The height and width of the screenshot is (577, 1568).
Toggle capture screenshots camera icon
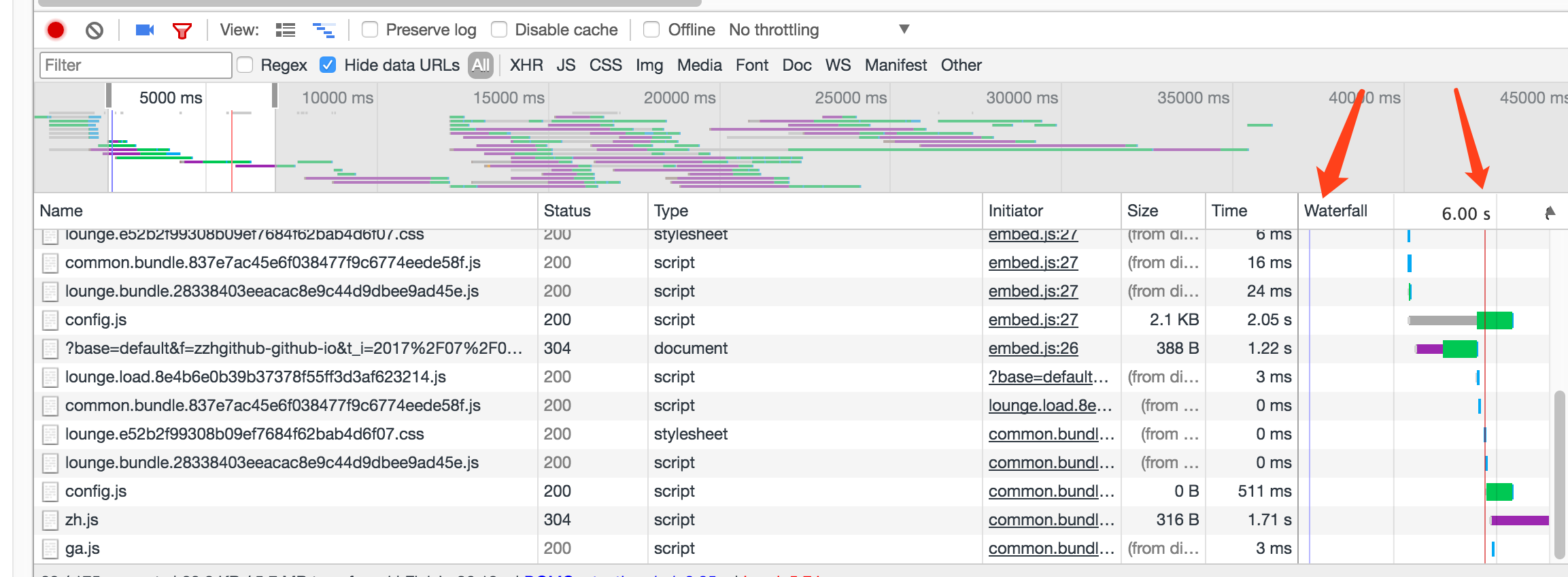[144, 30]
